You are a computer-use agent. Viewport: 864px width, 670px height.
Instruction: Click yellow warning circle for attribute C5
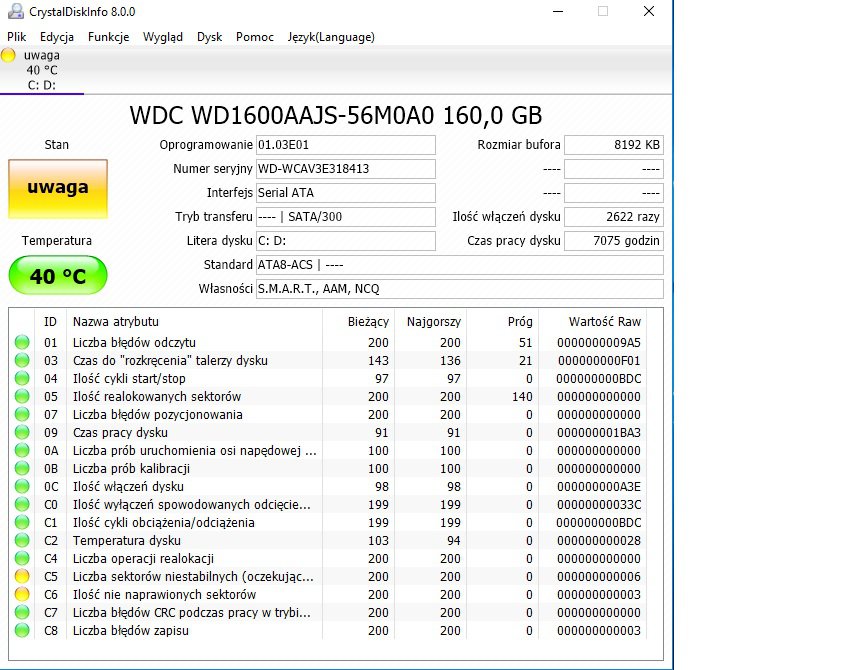click(x=22, y=576)
